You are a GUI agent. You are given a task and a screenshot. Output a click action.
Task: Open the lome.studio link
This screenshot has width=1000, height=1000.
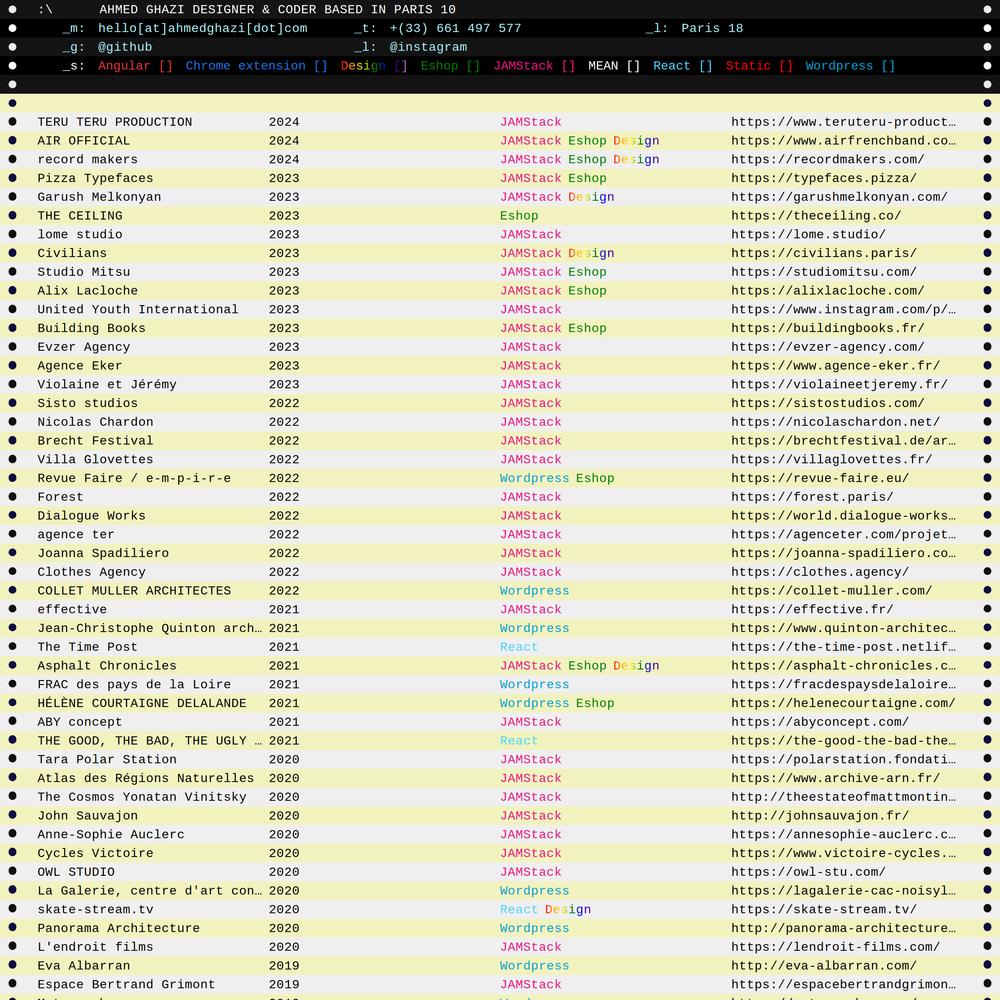(x=808, y=234)
